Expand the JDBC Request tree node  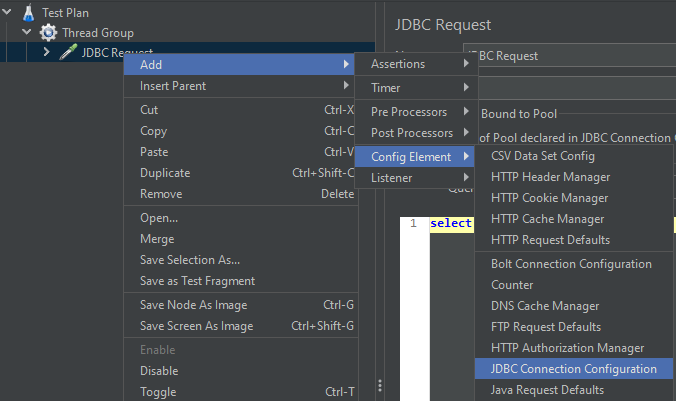click(x=46, y=52)
